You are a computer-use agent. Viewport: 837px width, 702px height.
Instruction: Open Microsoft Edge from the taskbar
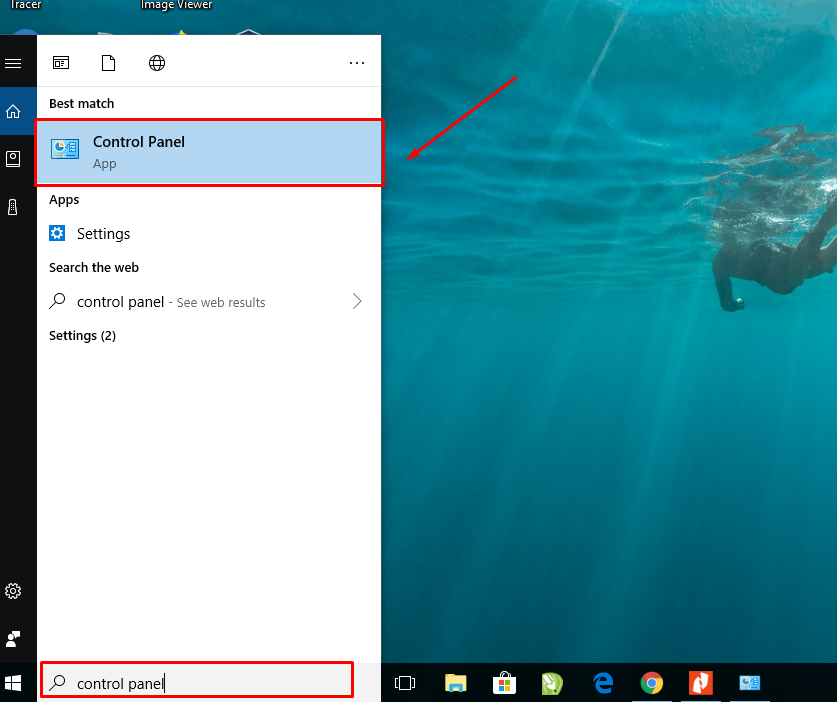coord(603,683)
